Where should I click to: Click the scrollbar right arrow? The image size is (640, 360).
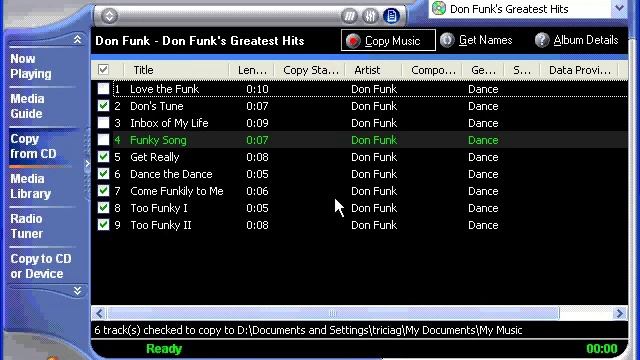click(620, 313)
